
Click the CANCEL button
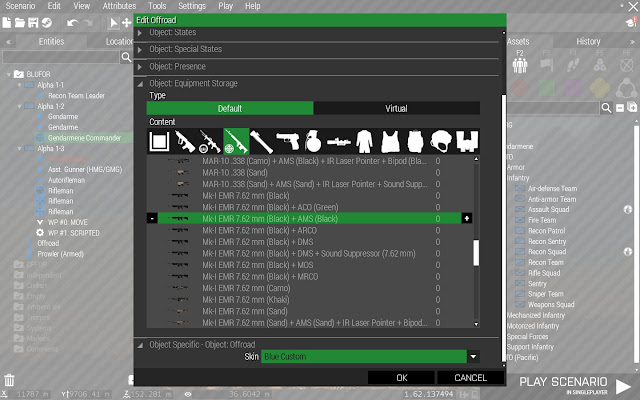pyautogui.click(x=471, y=378)
